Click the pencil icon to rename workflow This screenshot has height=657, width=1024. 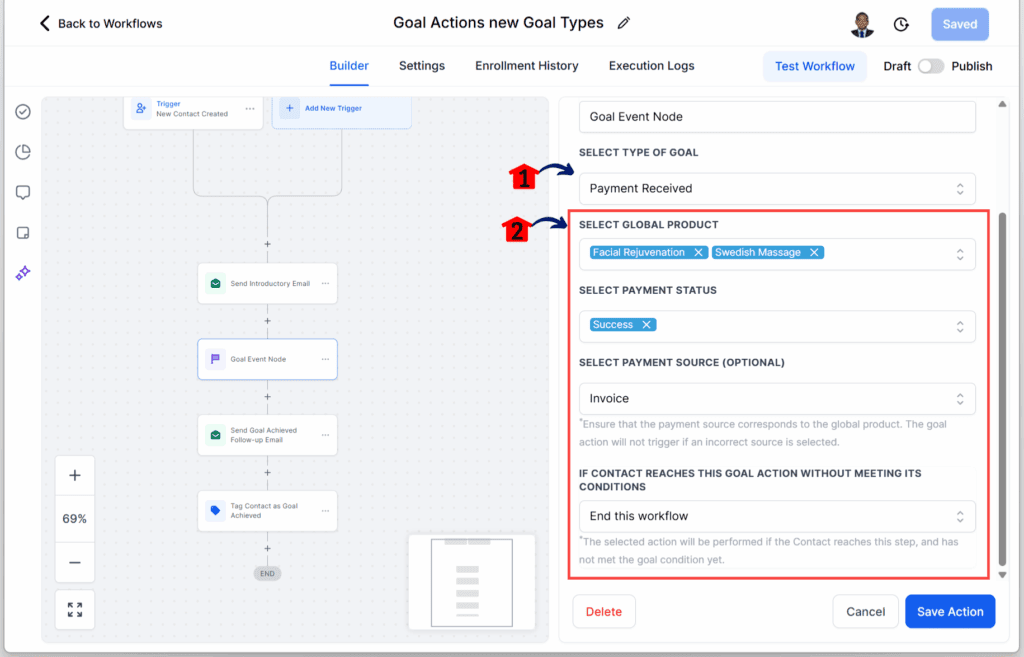pos(624,23)
